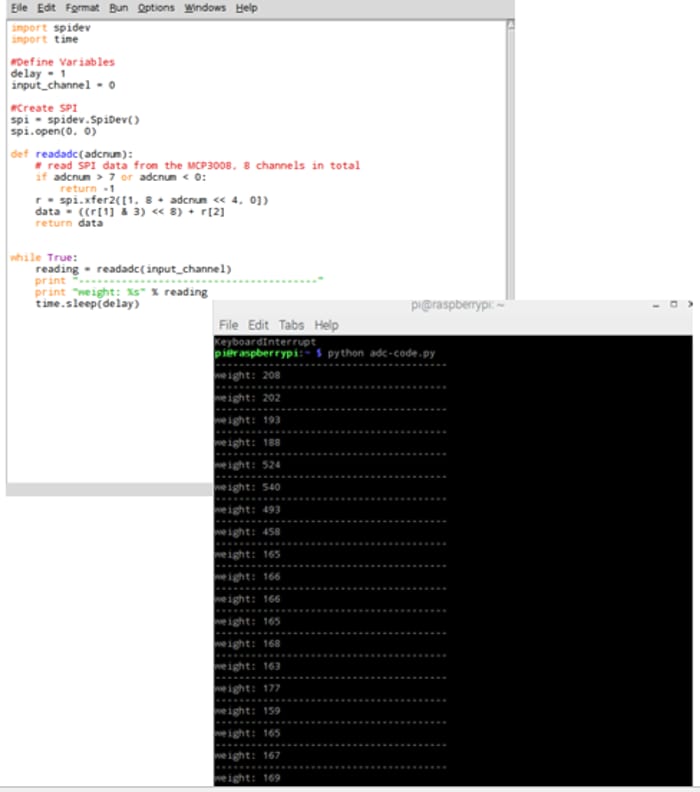
Task: Click the 'python adc-code.py' command in terminal
Action: (x=381, y=353)
